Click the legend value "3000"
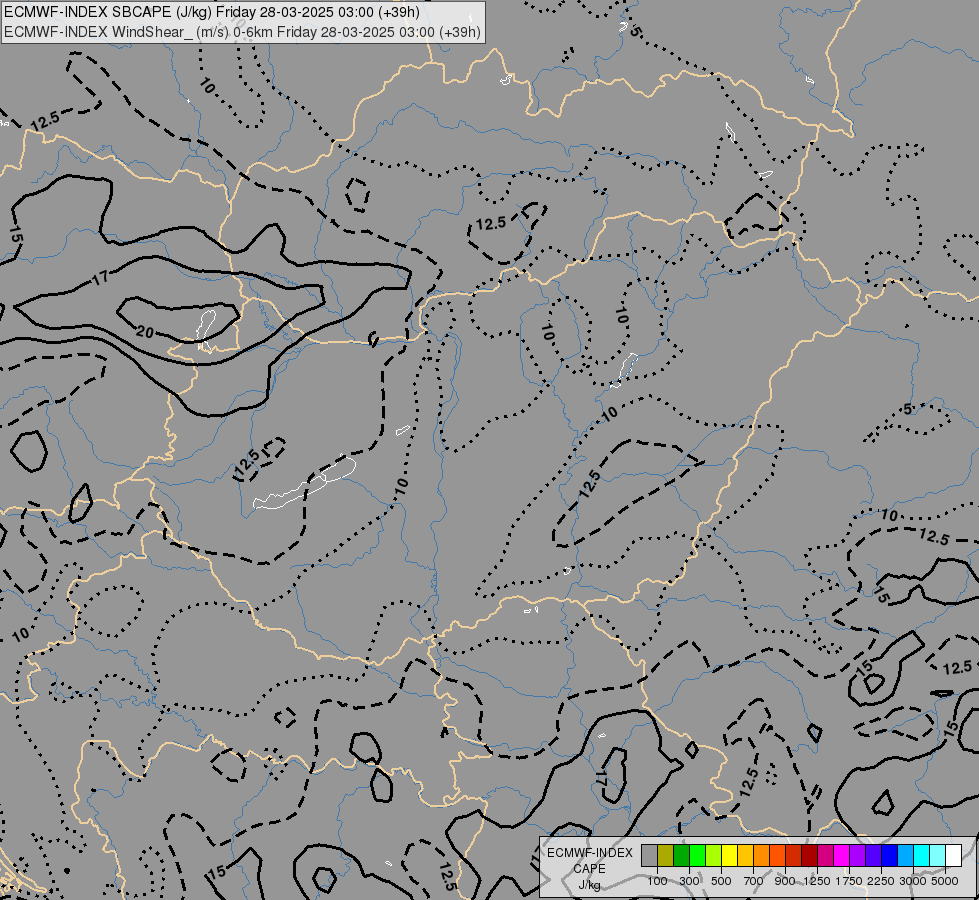 point(913,881)
